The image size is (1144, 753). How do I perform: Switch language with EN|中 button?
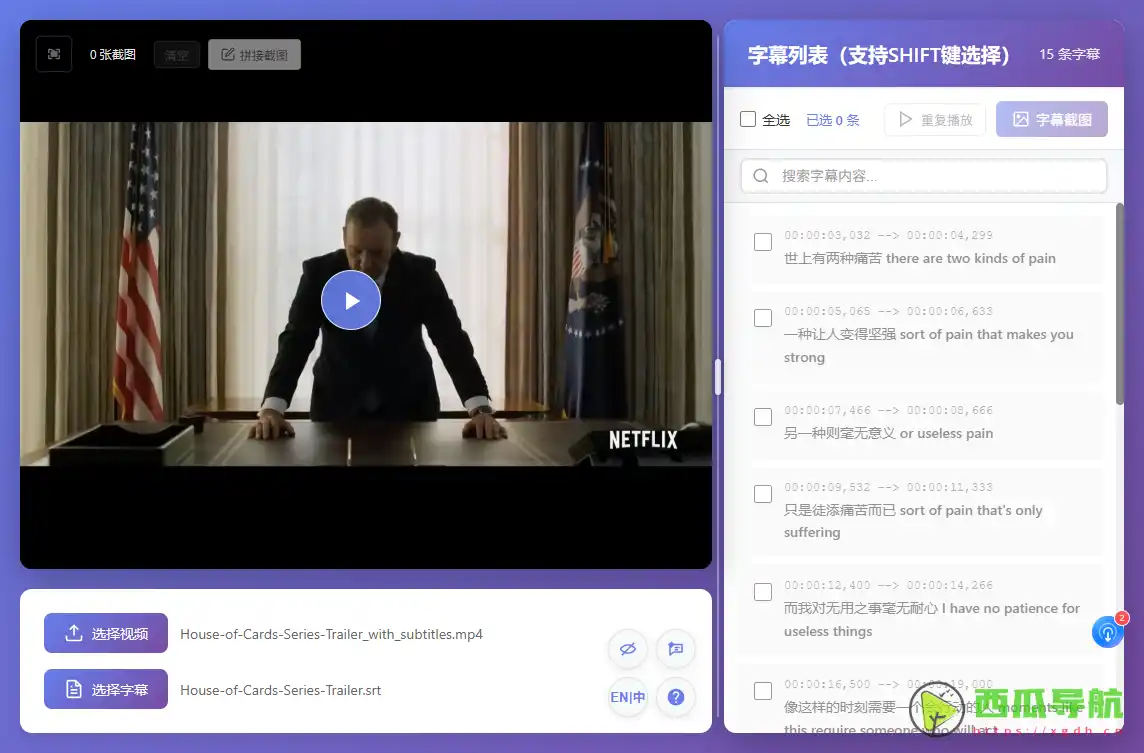click(x=627, y=697)
